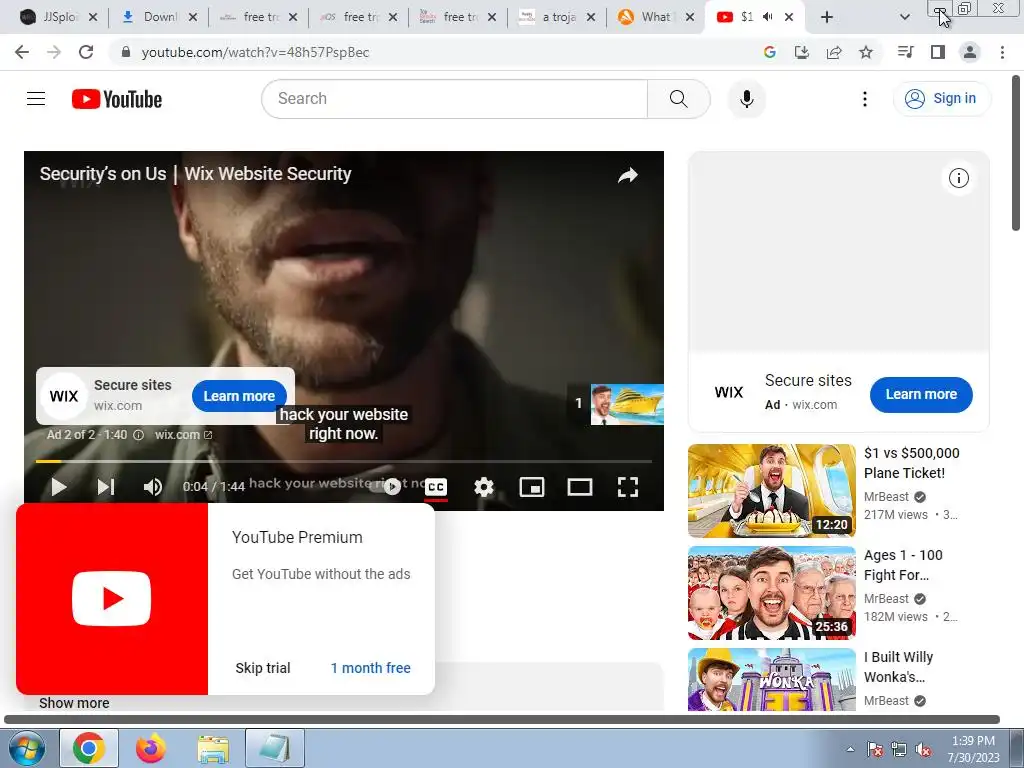Click ad info icon beside 1:40
Viewport: 1024px width, 768px height.
coord(138,435)
